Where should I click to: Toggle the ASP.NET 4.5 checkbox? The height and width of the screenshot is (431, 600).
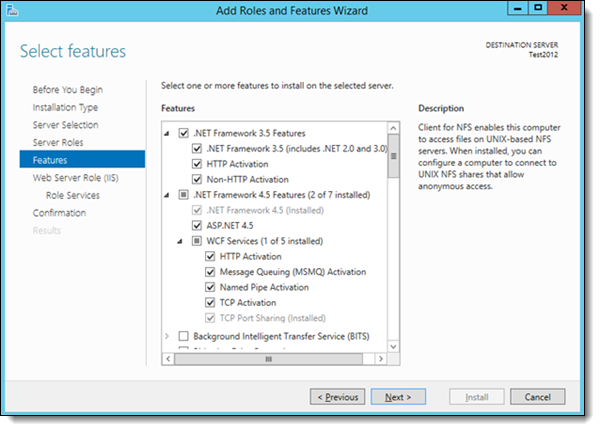197,225
